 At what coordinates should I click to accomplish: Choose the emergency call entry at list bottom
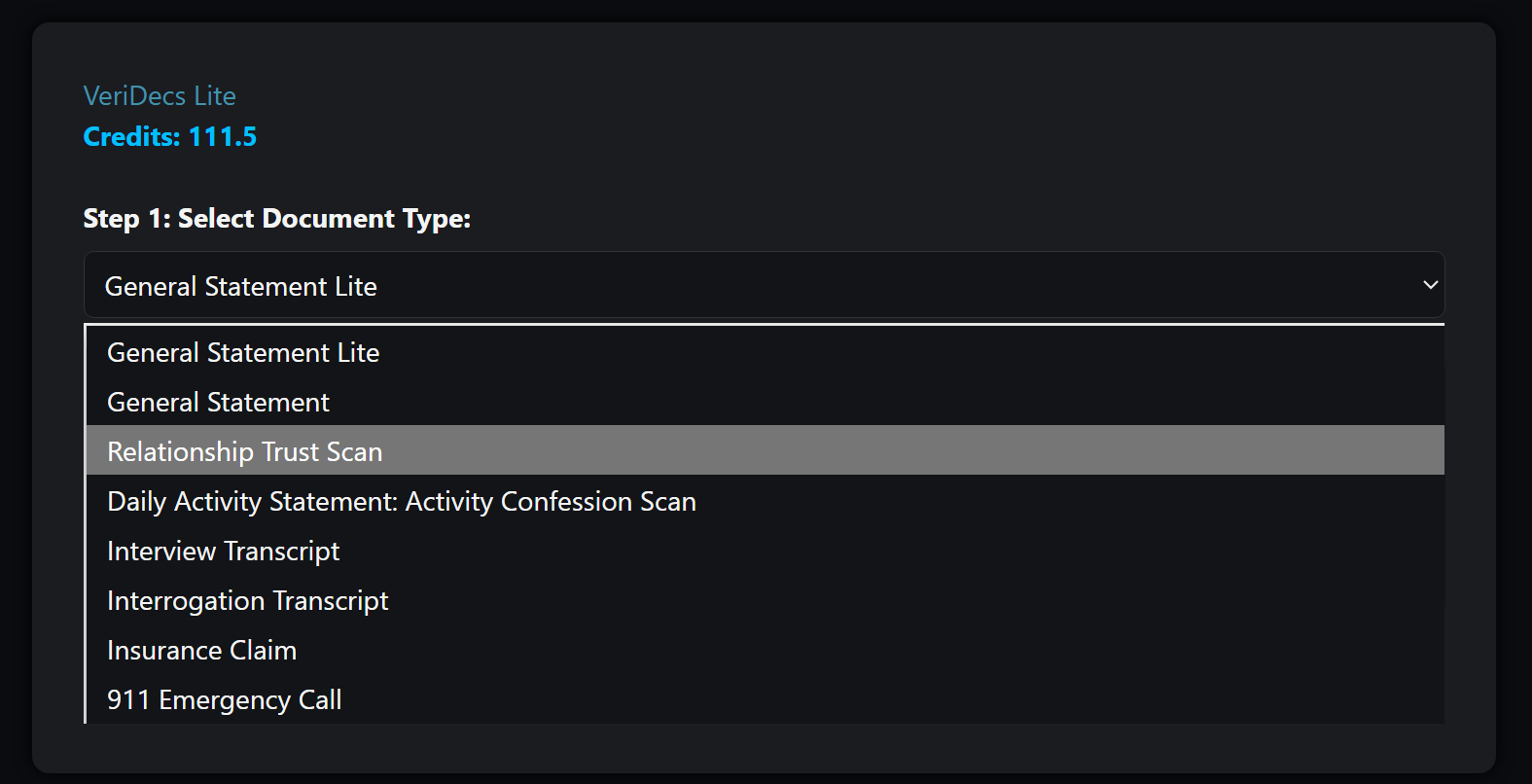coord(224,699)
